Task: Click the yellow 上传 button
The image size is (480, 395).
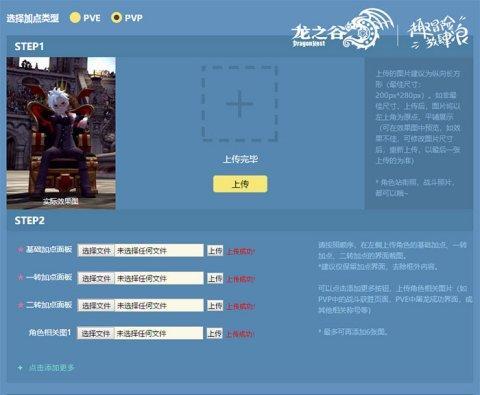Action: (x=240, y=184)
